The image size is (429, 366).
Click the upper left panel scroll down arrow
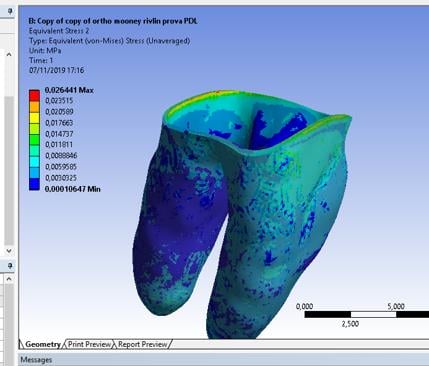click(9, 251)
